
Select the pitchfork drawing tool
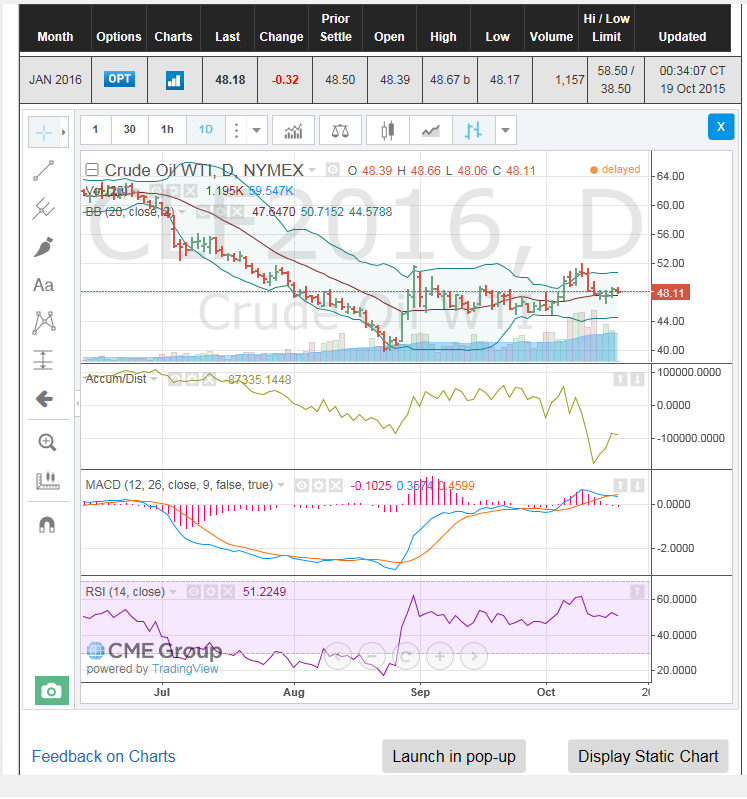43,209
